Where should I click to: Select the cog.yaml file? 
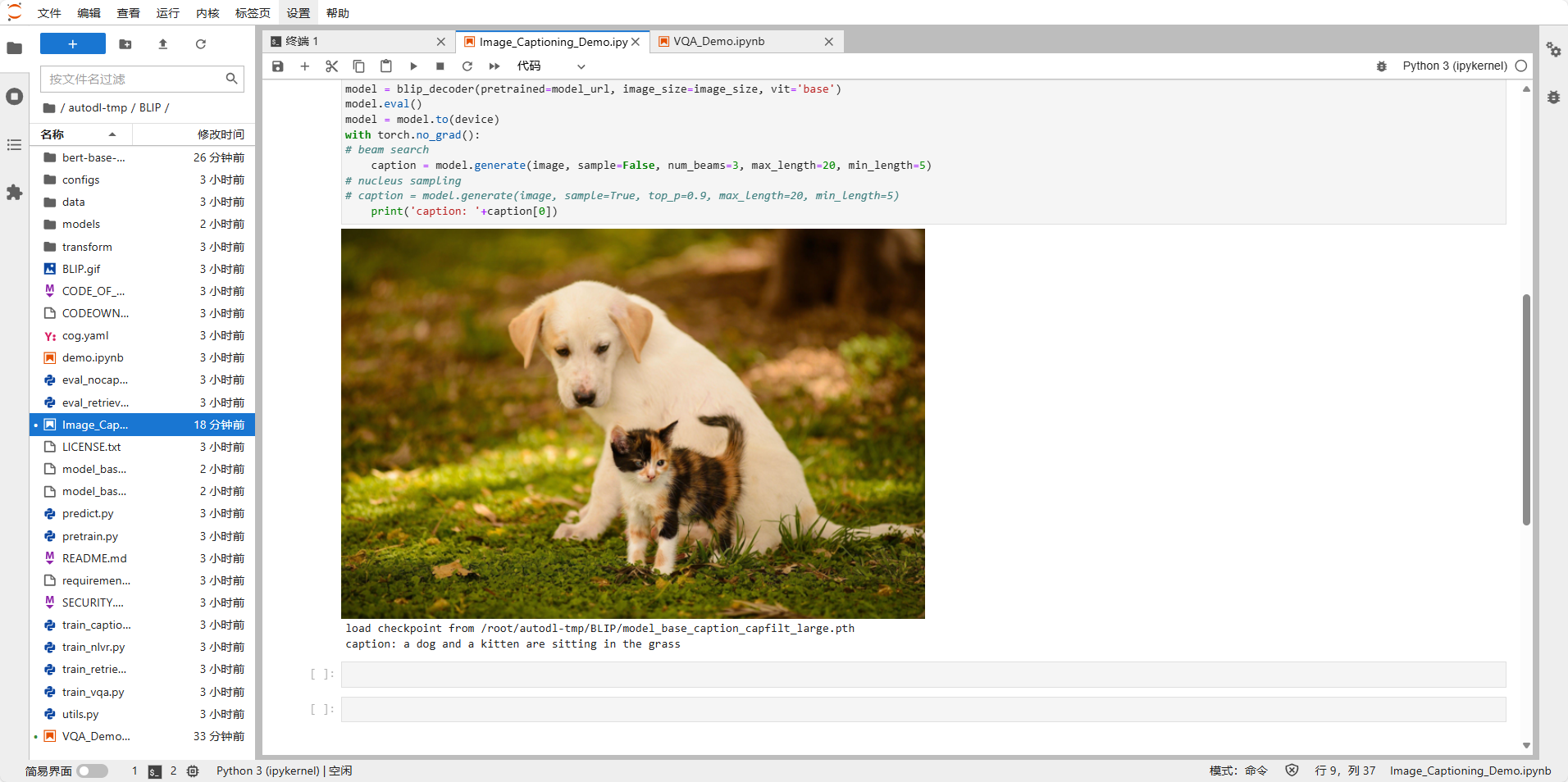coord(143,335)
